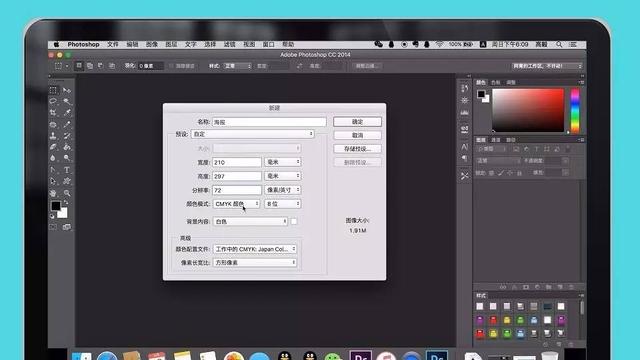Image resolution: width=640 pixels, height=360 pixels.
Task: Open the History panel icon in collapsed strip
Action: point(464,88)
